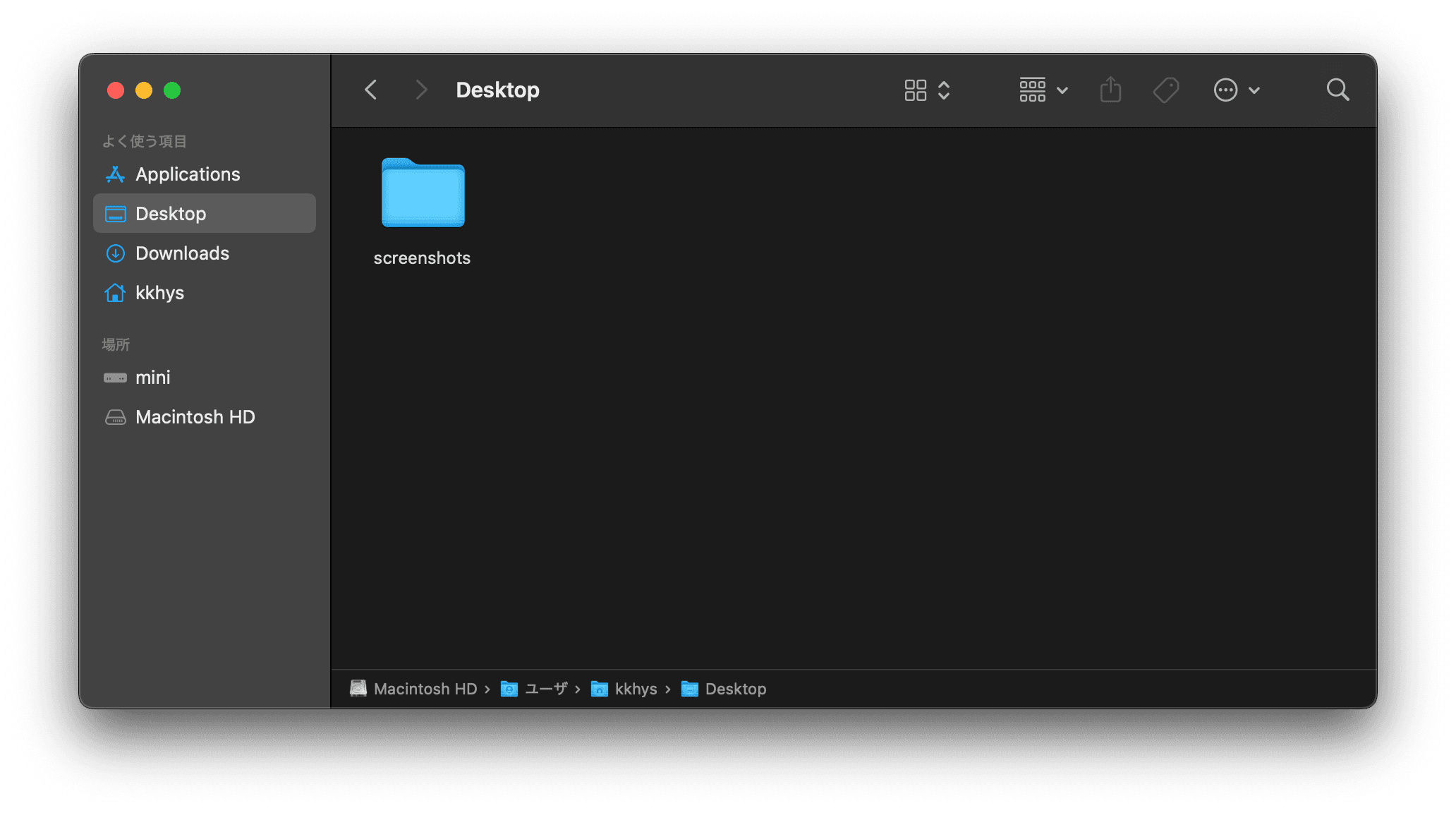Image resolution: width=1456 pixels, height=813 pixels.
Task: Open the kkhys home folder in sidebar
Action: [x=159, y=293]
